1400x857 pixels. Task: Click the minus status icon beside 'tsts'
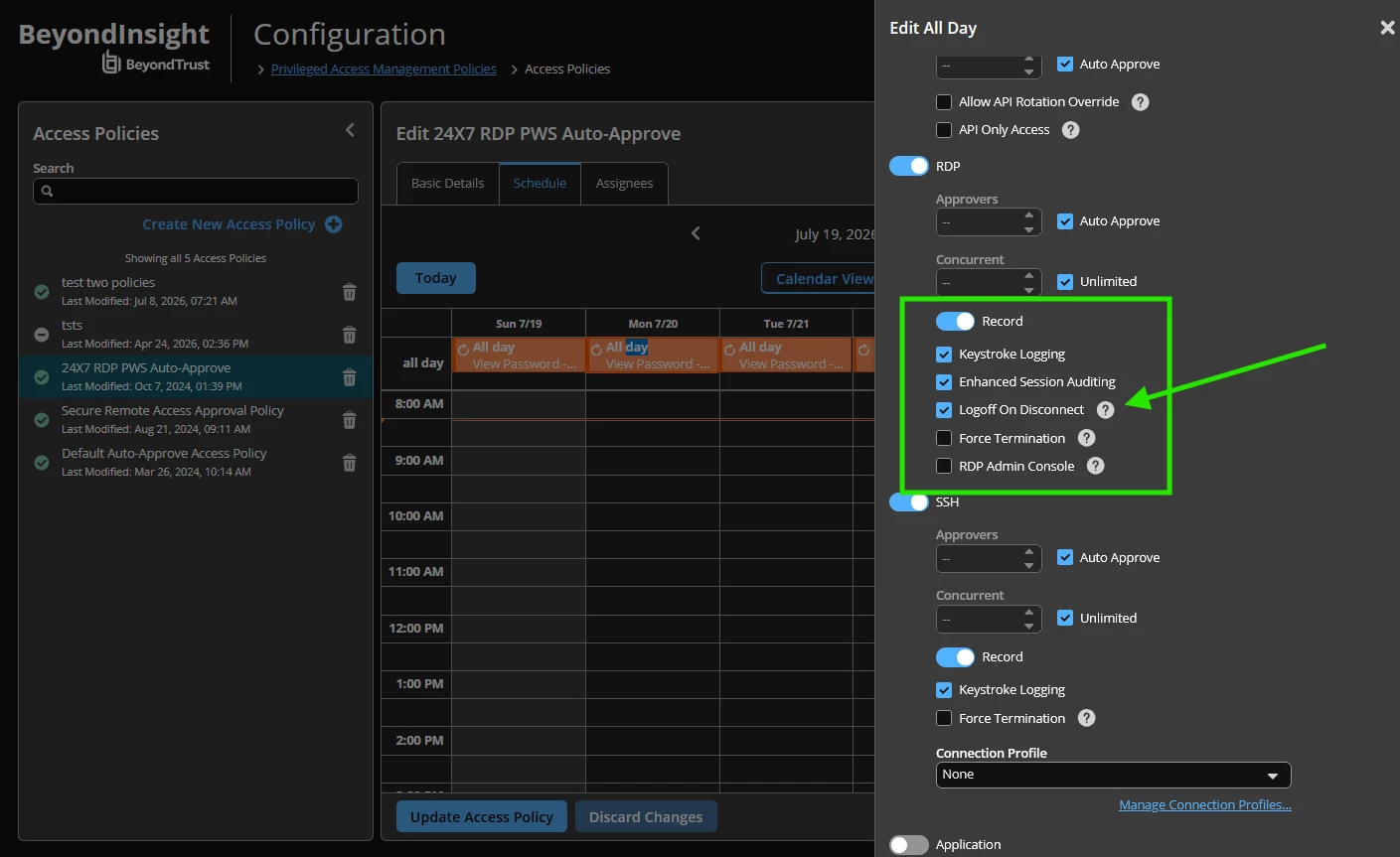(42, 335)
